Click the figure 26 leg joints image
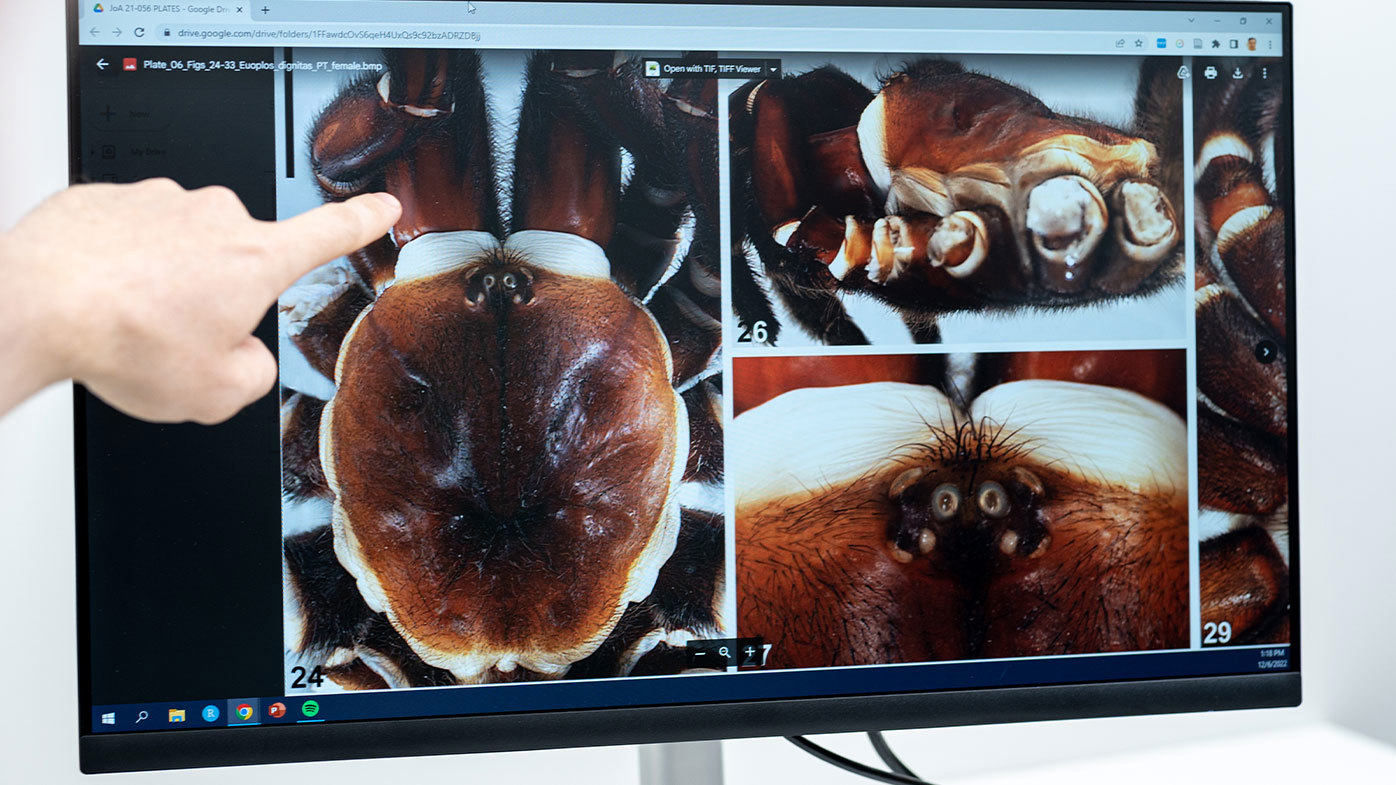 (x=957, y=200)
